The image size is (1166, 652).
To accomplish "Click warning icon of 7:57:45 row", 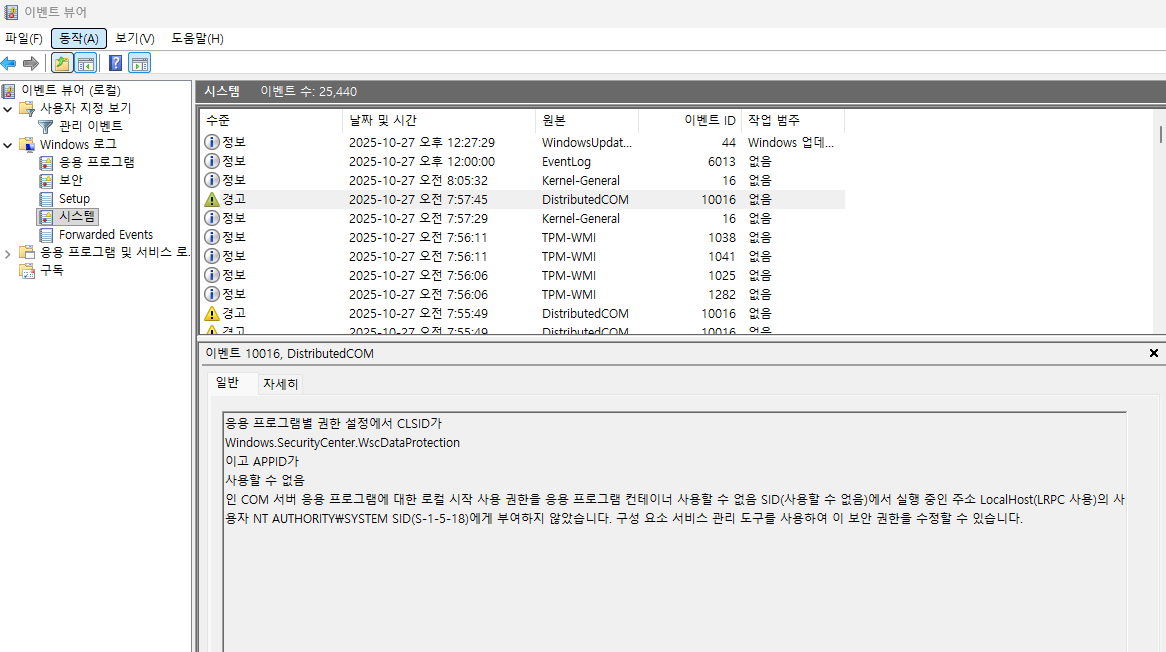I will click(212, 200).
